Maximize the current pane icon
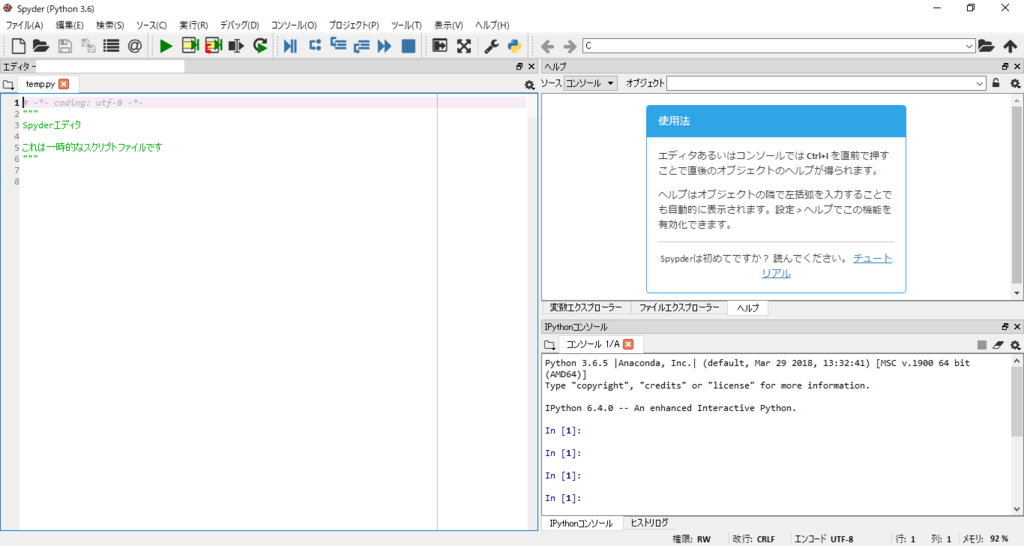Screen dimensions: 1024x546 (x=464, y=46)
